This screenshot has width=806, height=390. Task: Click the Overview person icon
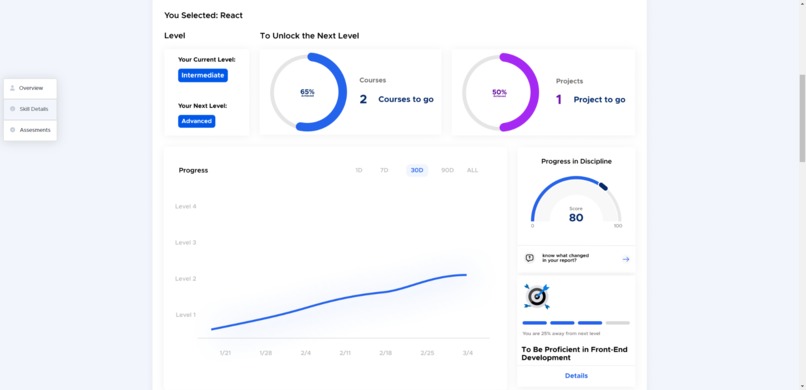click(12, 88)
